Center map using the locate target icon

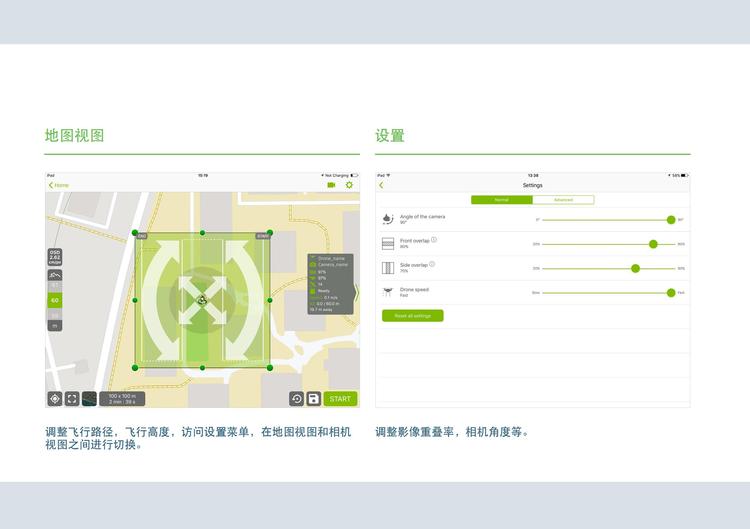pyautogui.click(x=55, y=398)
